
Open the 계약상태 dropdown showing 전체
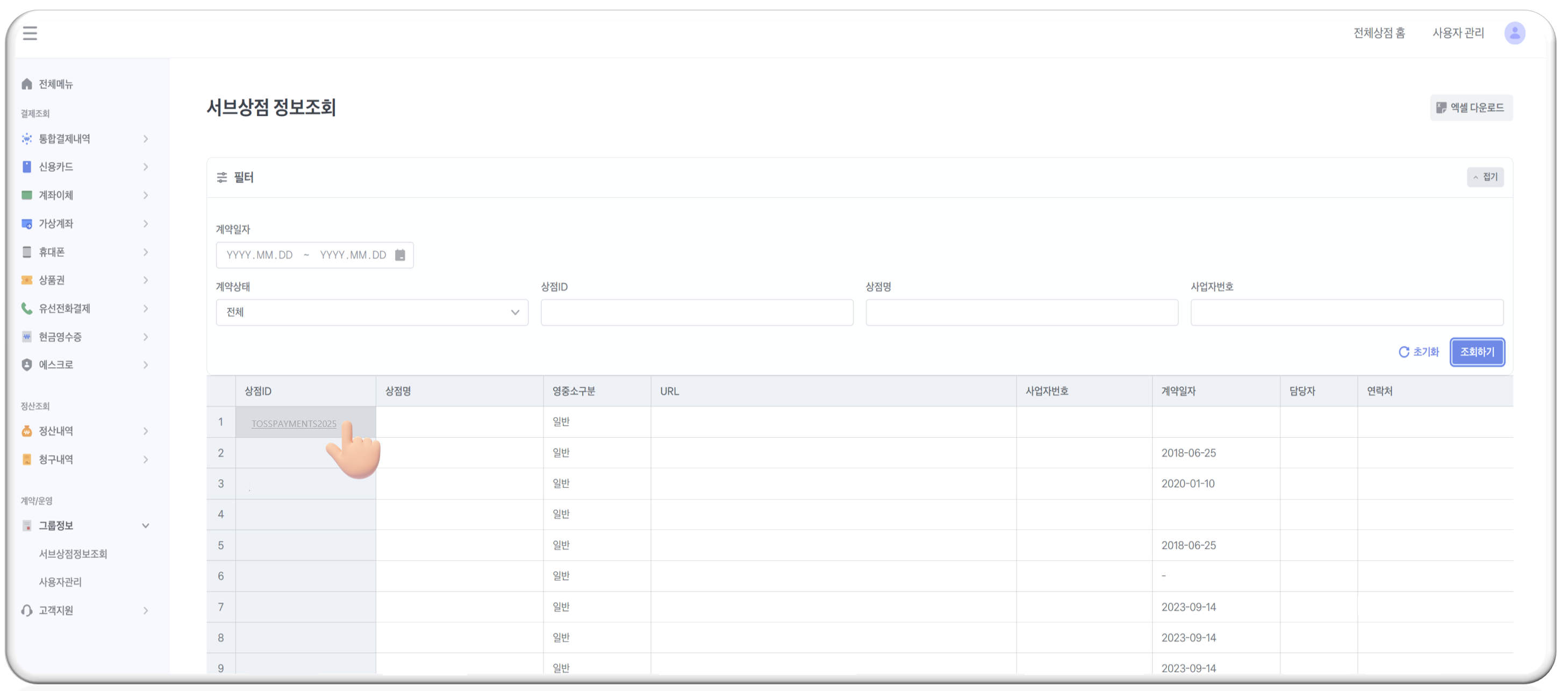point(372,312)
